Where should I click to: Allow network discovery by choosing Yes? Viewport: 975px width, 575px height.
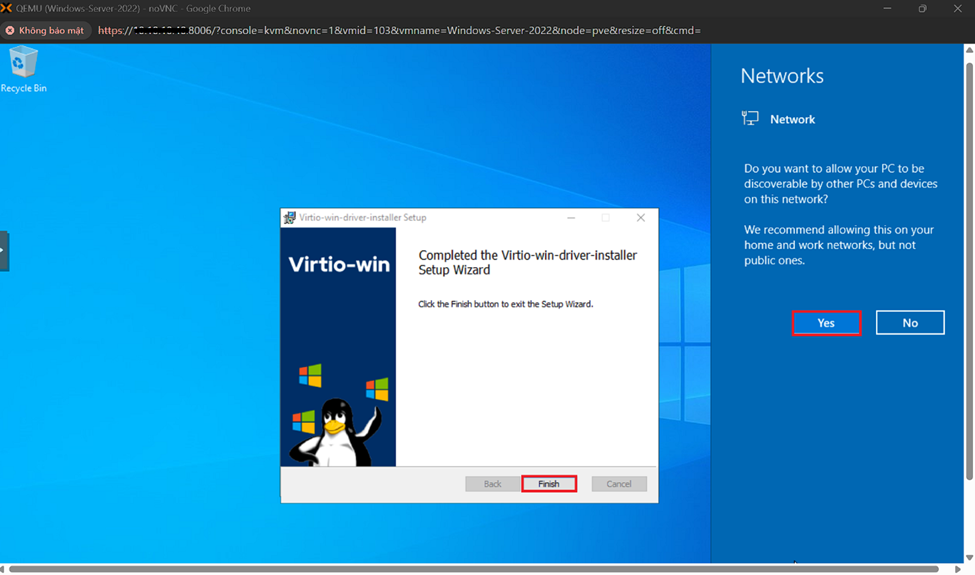coord(826,323)
